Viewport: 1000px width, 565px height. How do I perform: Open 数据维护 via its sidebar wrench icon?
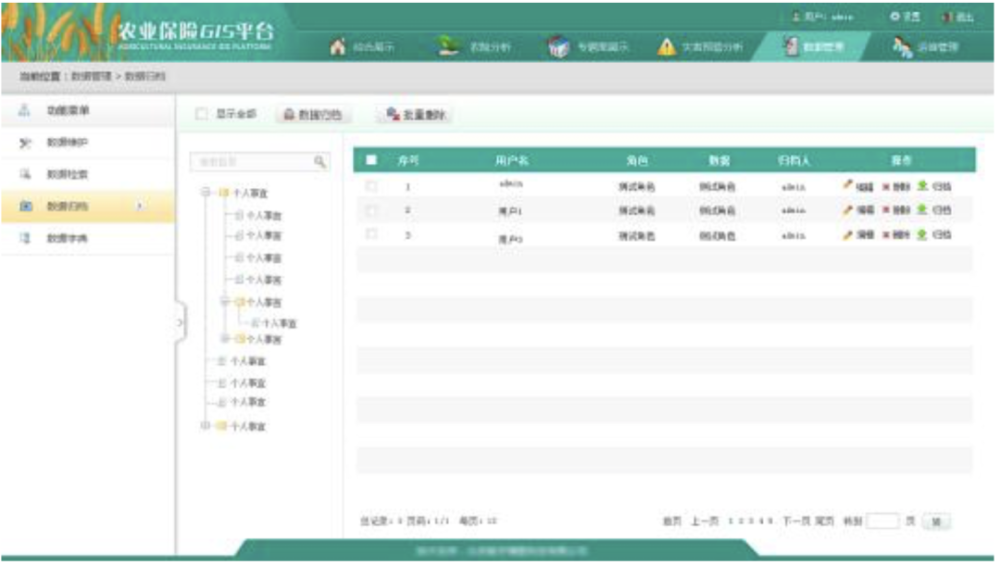(25, 142)
